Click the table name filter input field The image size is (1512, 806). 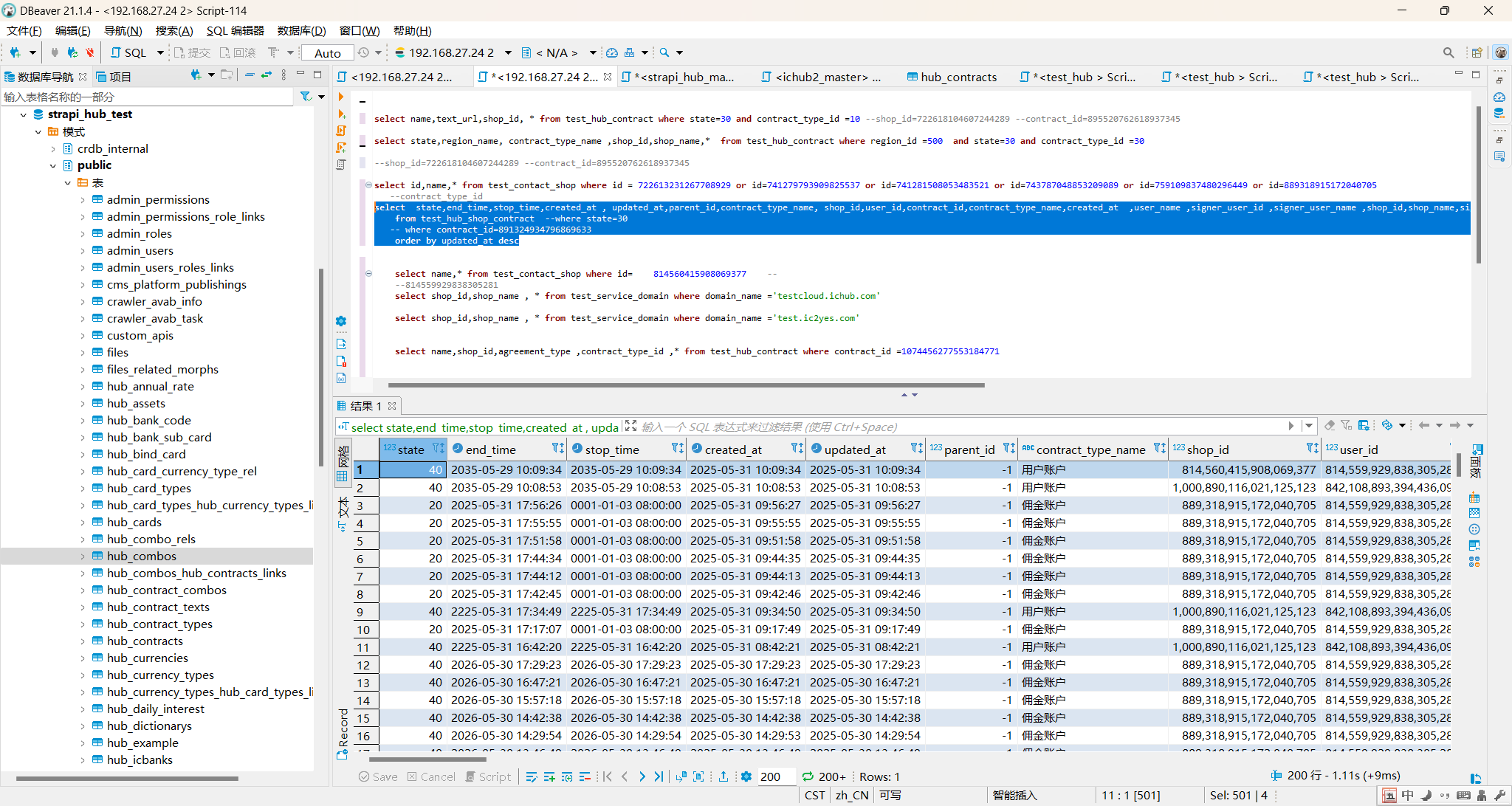[148, 97]
